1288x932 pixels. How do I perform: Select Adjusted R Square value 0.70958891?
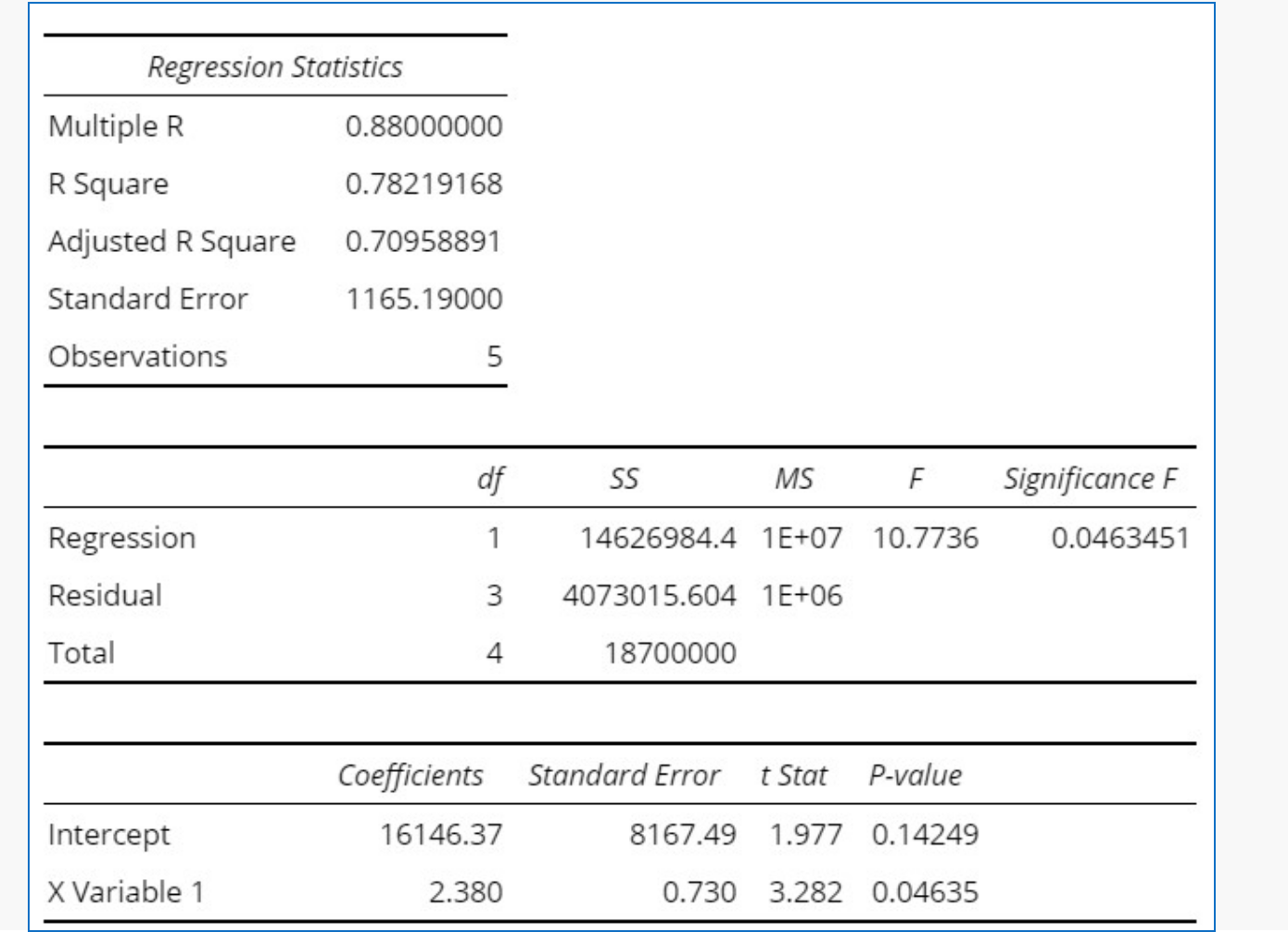coord(423,241)
